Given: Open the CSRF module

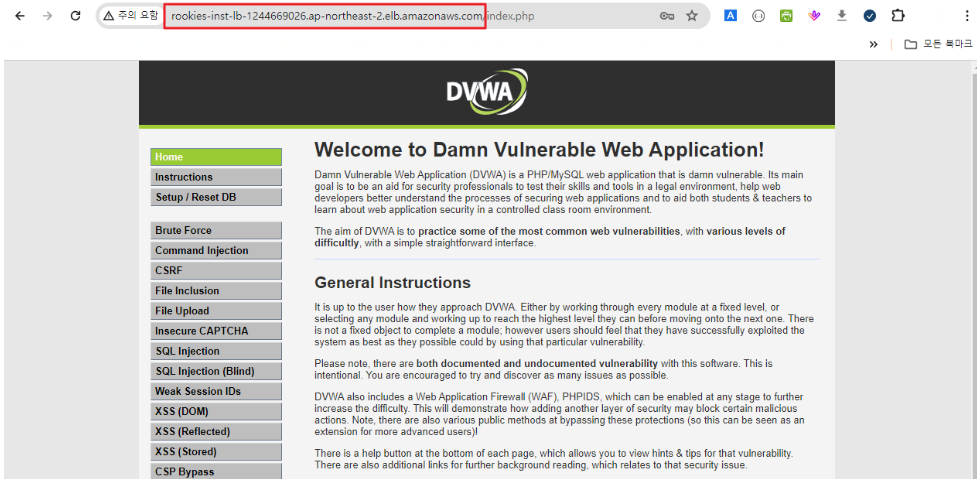Looking at the screenshot, I should (216, 271).
